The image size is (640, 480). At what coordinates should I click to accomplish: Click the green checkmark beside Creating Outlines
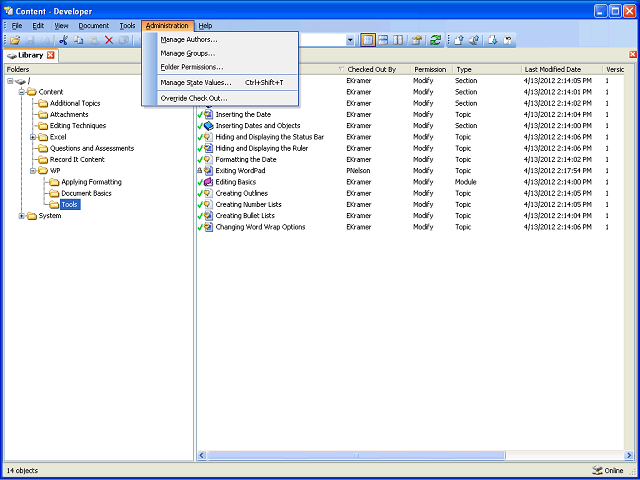click(200, 193)
